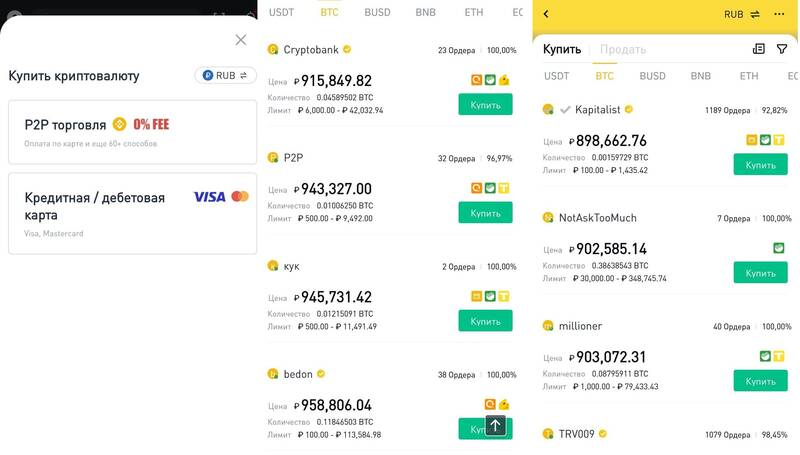The image size is (800, 455).
Task: Choose Кредитная / дебетовая карта option
Action: click(133, 213)
